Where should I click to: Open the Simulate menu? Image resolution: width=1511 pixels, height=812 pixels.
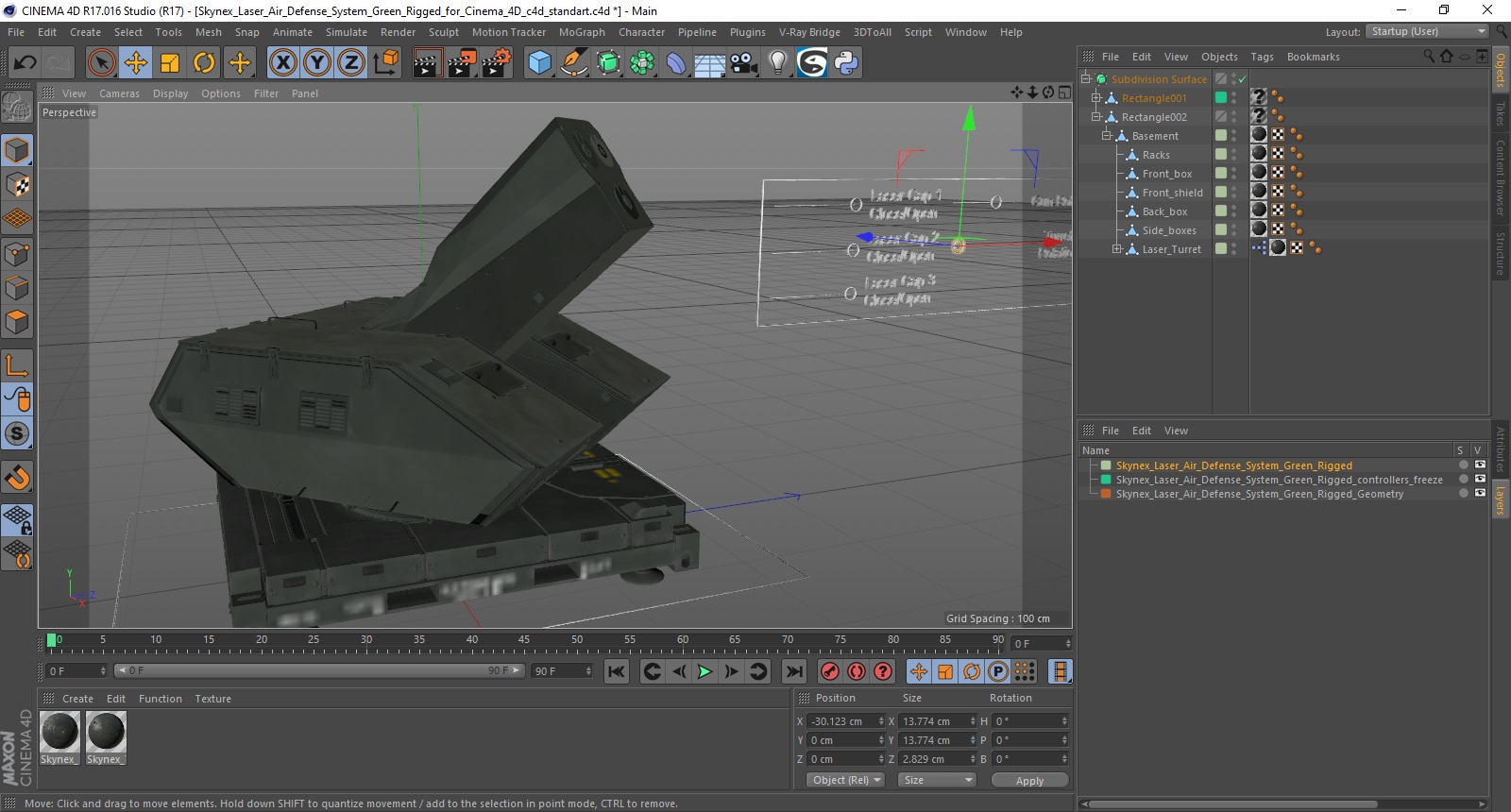[x=347, y=32]
